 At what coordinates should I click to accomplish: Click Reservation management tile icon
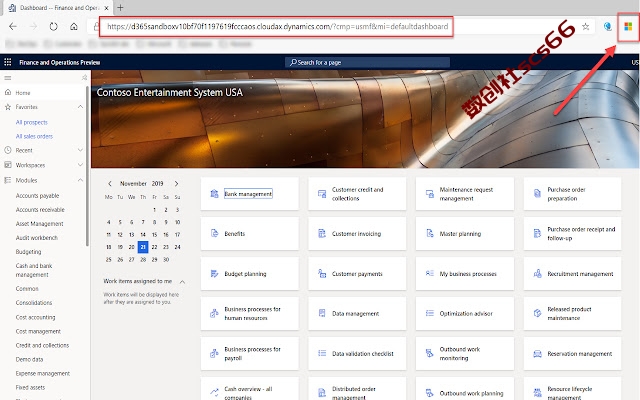click(538, 353)
